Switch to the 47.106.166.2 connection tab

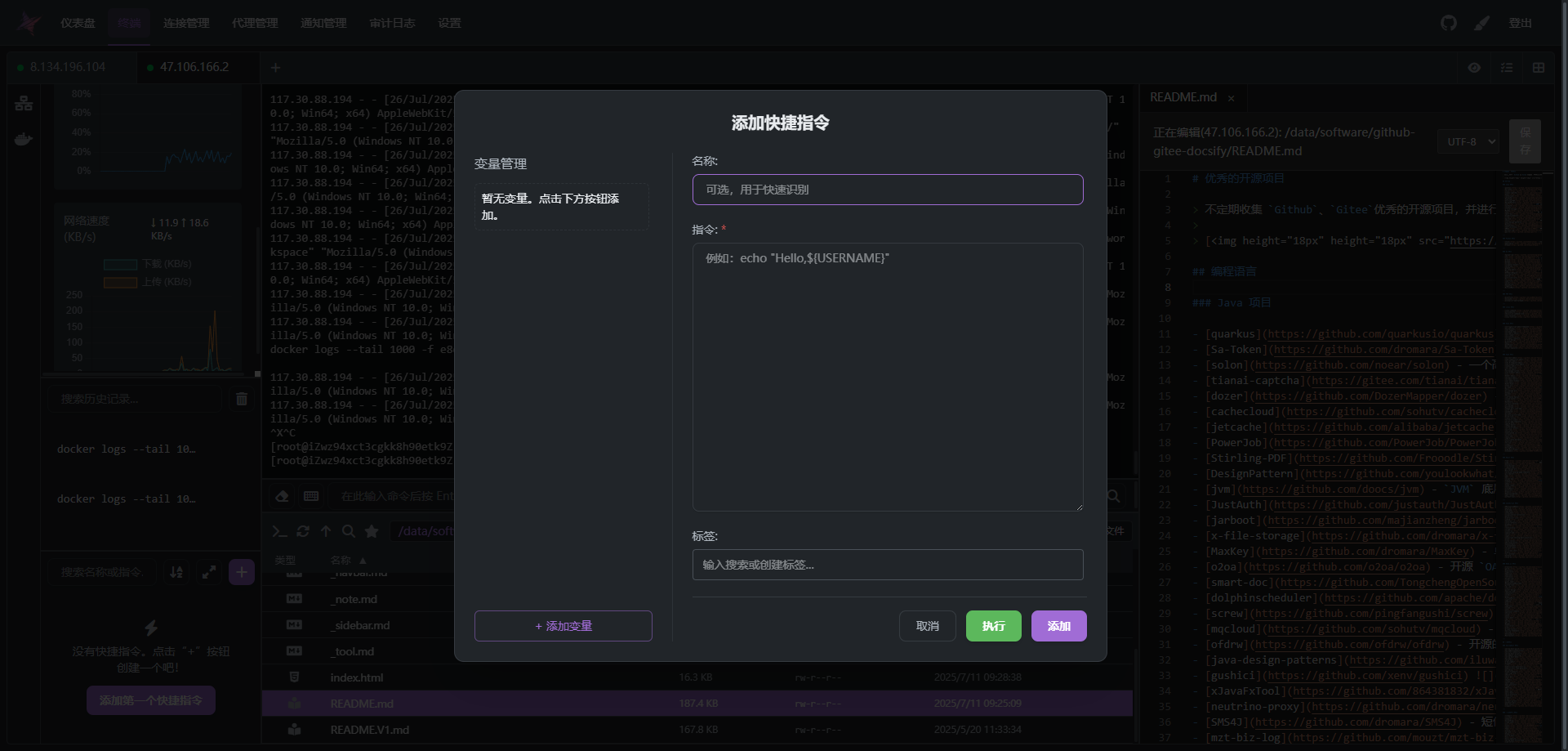[x=194, y=67]
